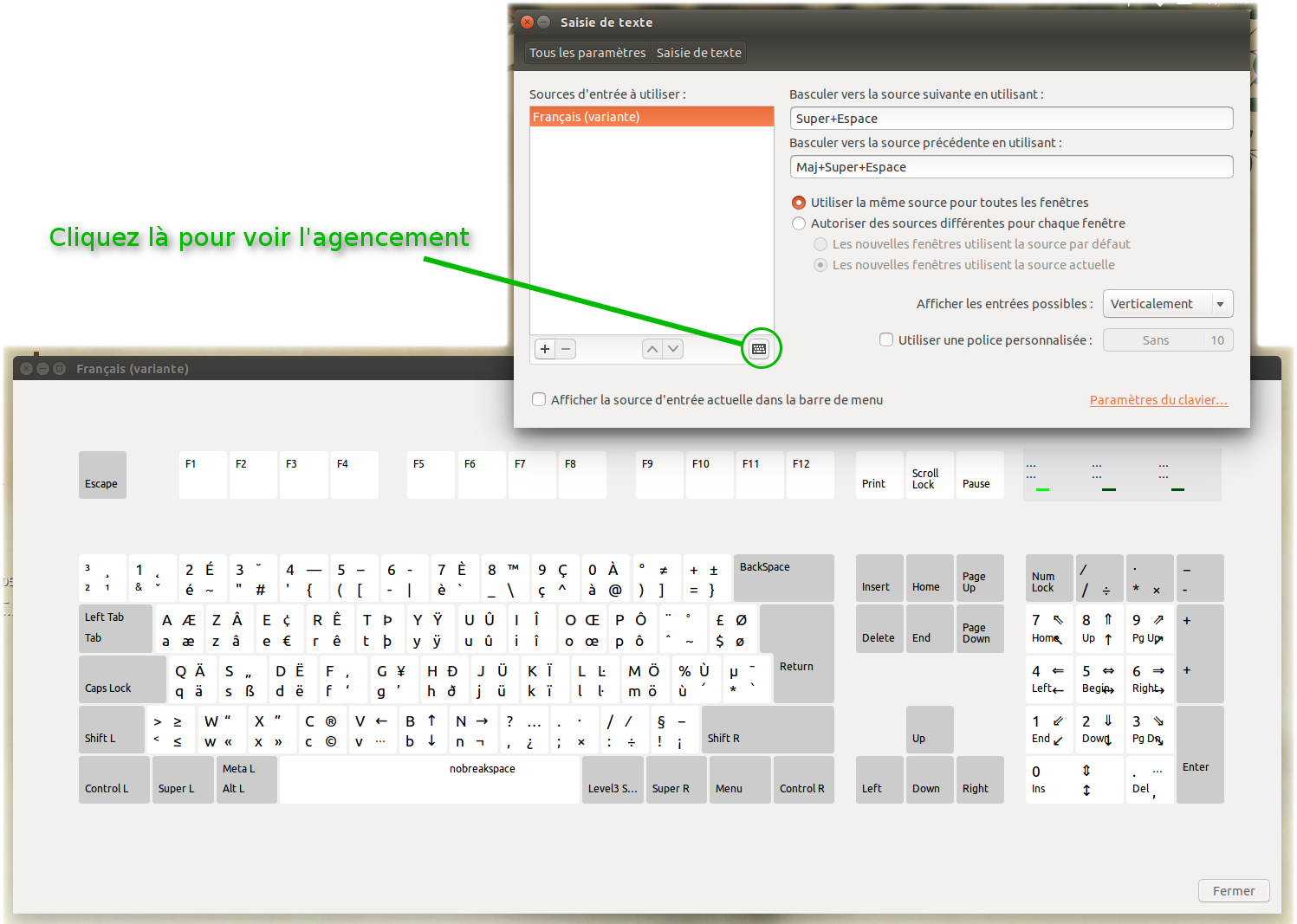Screen dimensions: 1297x924
Task: Click Level3 Shift key
Action: 613,779
